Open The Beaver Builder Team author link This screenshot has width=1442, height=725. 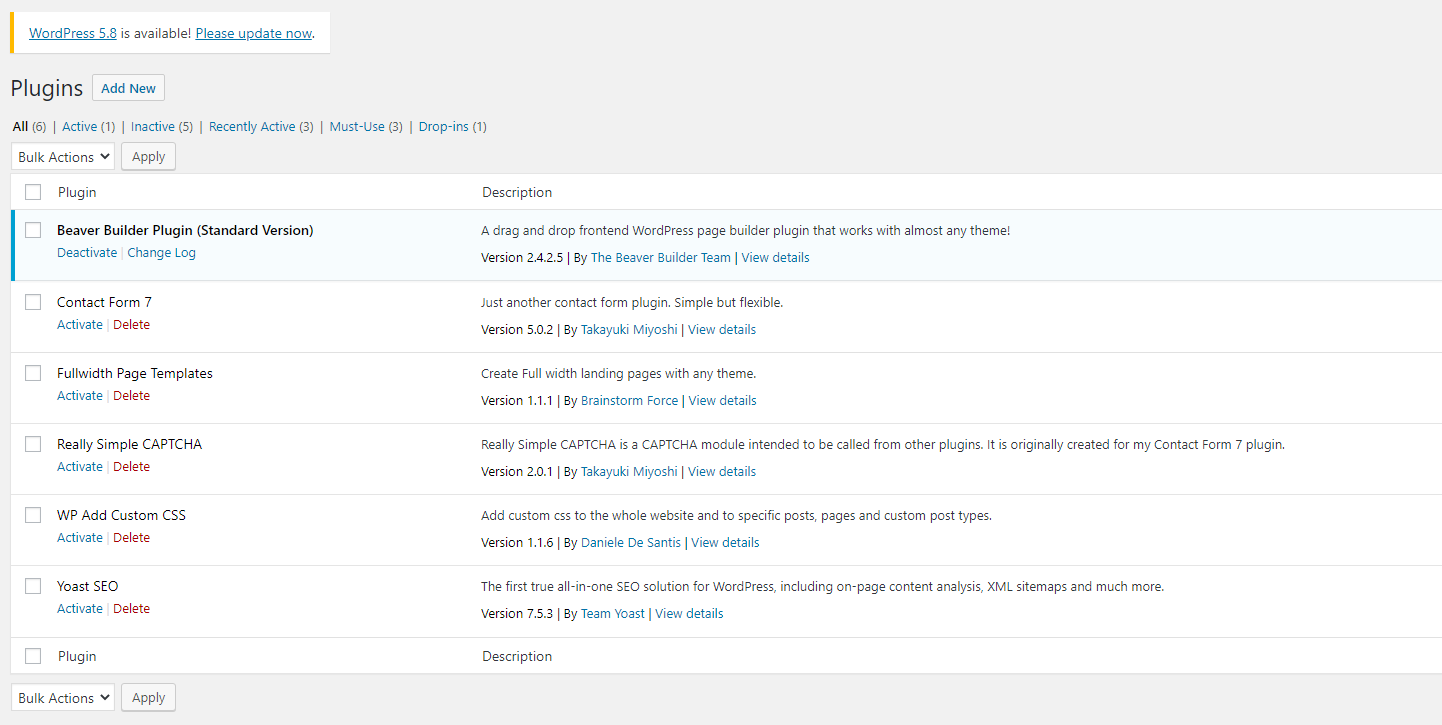661,258
